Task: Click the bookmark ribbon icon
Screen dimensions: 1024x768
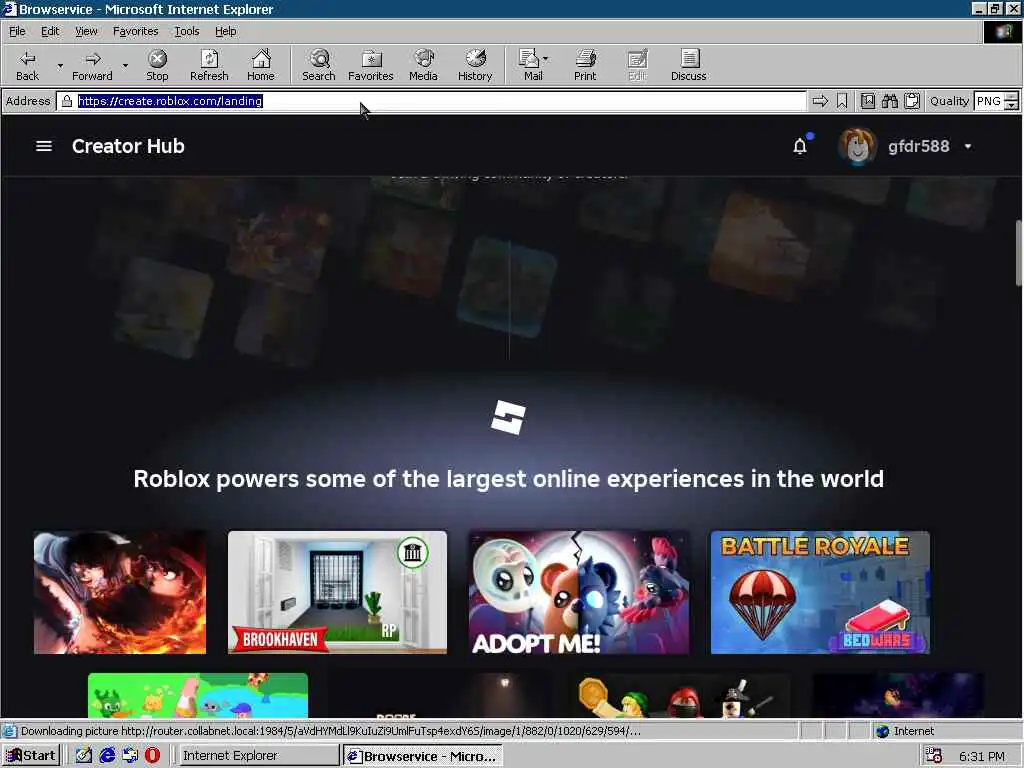Action: [x=842, y=101]
